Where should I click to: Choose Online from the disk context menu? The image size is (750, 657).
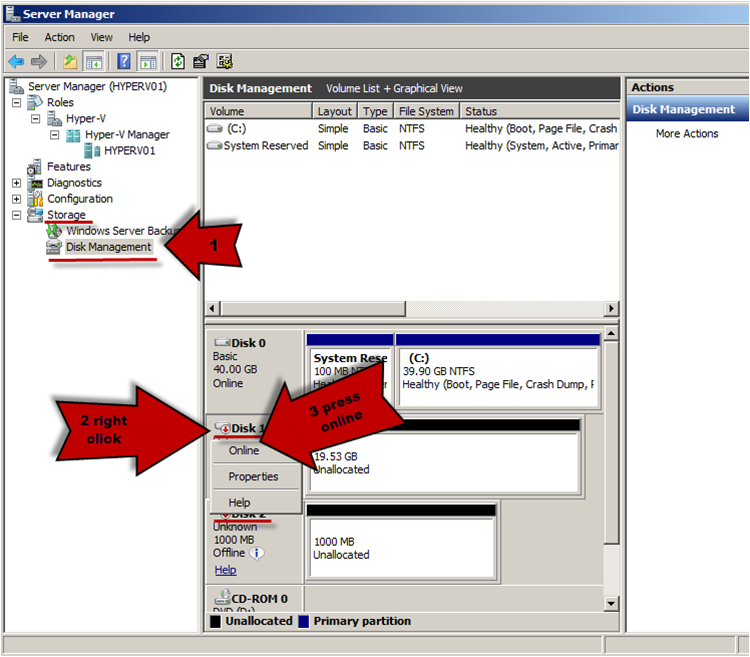[256, 450]
